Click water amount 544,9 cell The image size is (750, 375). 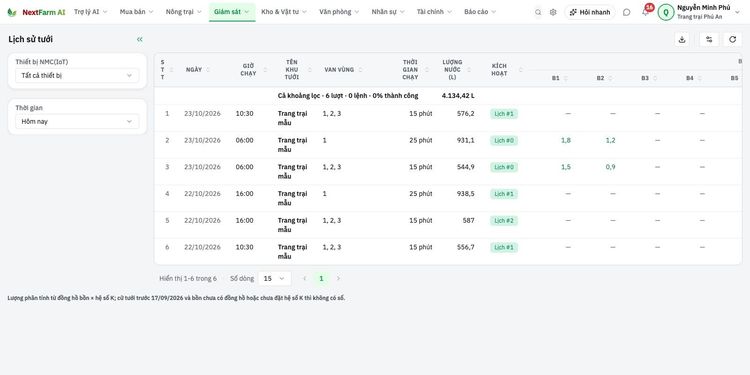tap(466, 167)
